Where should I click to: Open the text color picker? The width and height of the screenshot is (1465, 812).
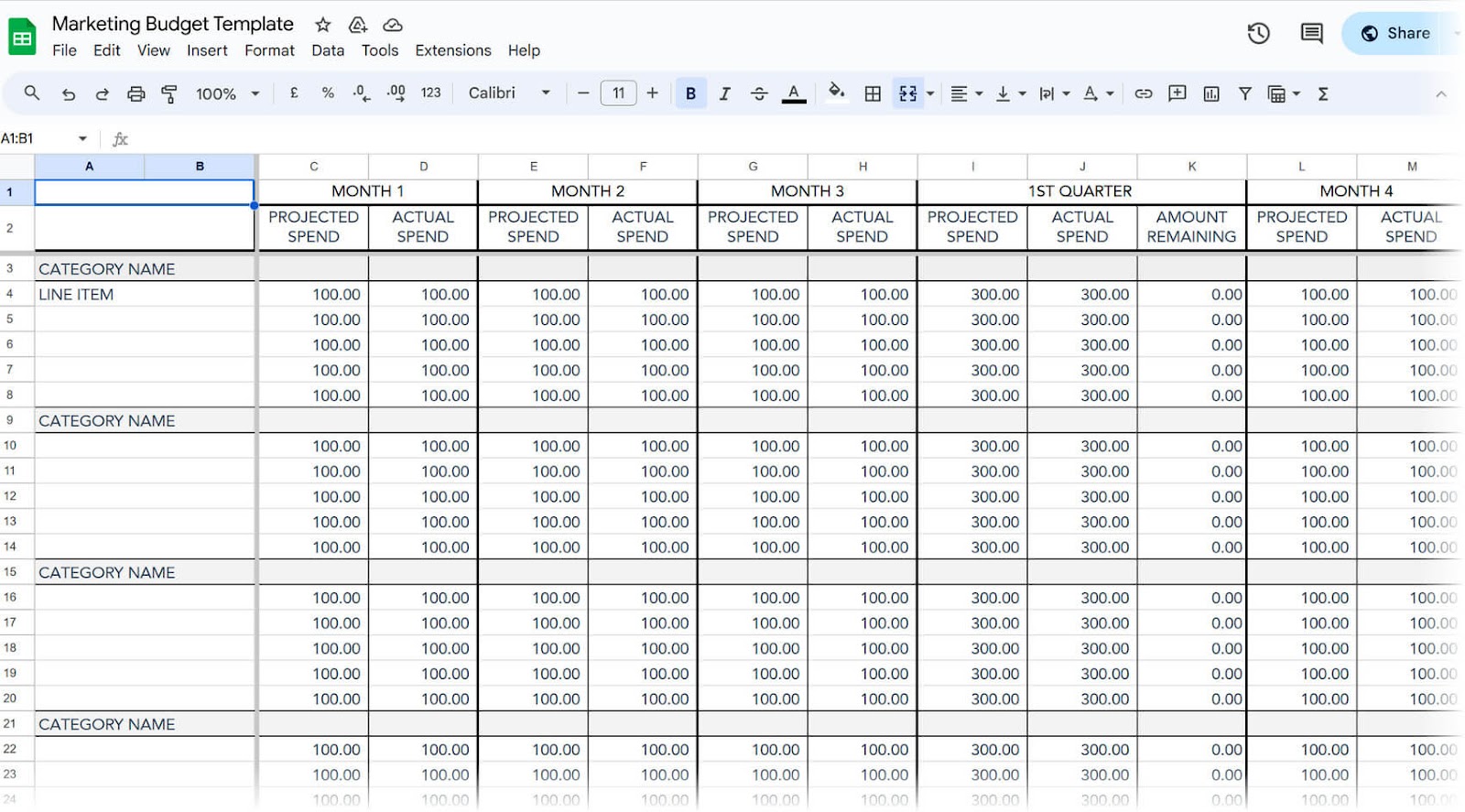[794, 93]
